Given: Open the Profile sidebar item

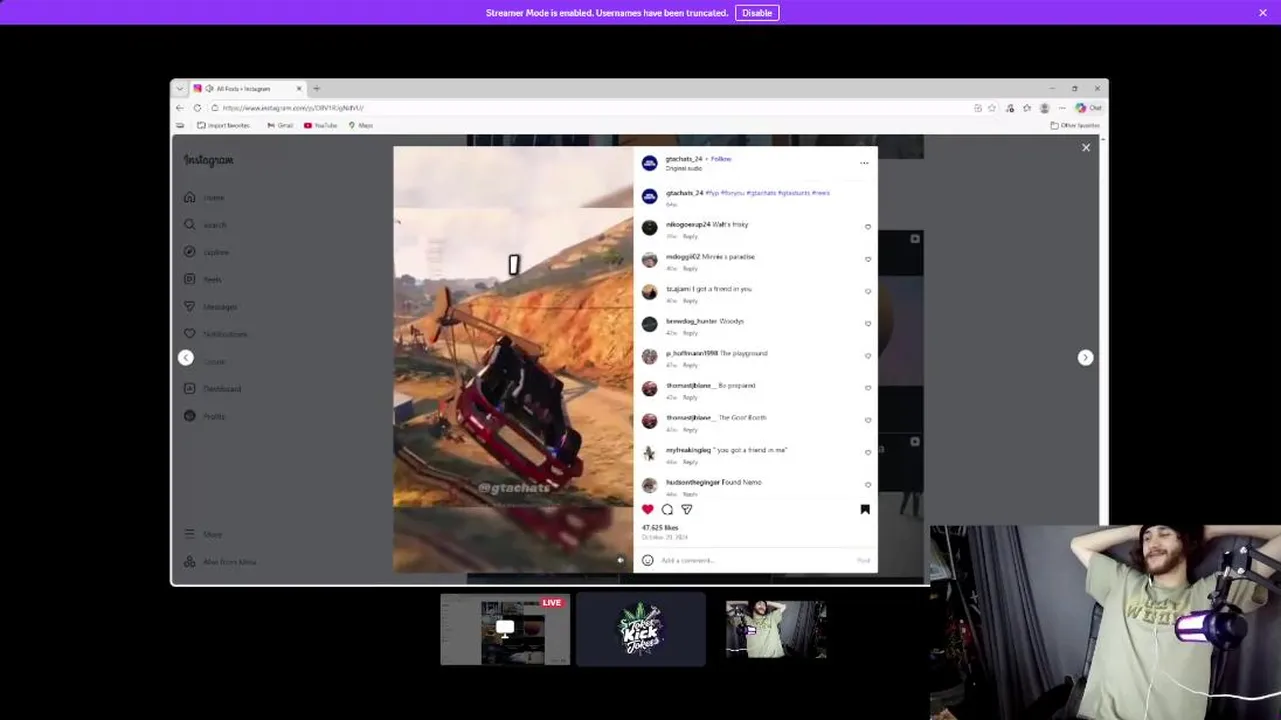Looking at the screenshot, I should (x=205, y=416).
